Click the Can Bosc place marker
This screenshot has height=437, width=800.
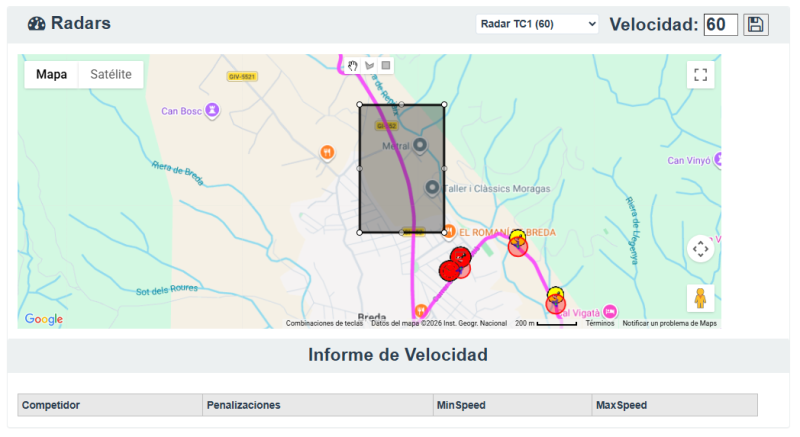coord(212,111)
